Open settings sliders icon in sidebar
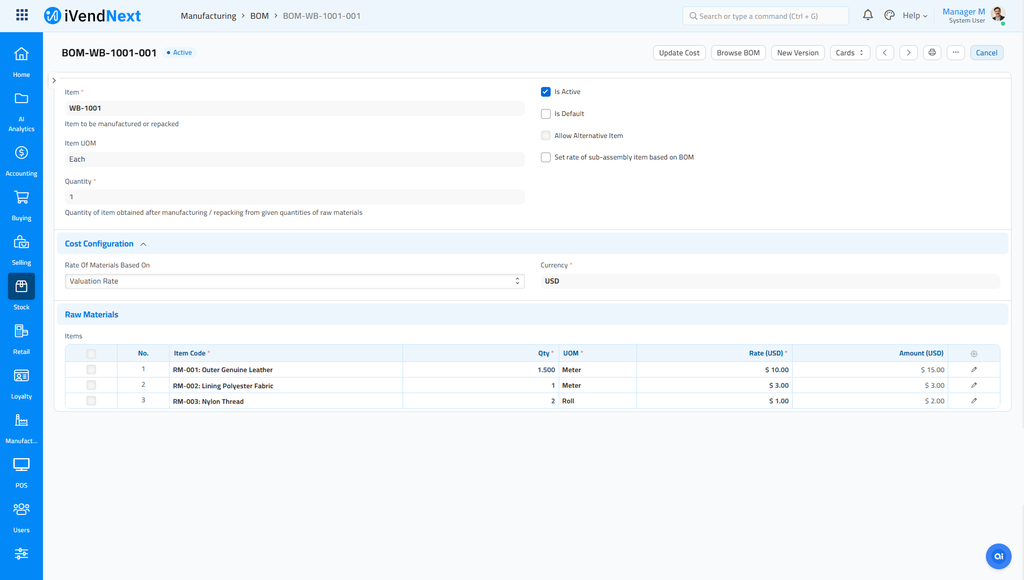1024x580 pixels. (x=22, y=554)
